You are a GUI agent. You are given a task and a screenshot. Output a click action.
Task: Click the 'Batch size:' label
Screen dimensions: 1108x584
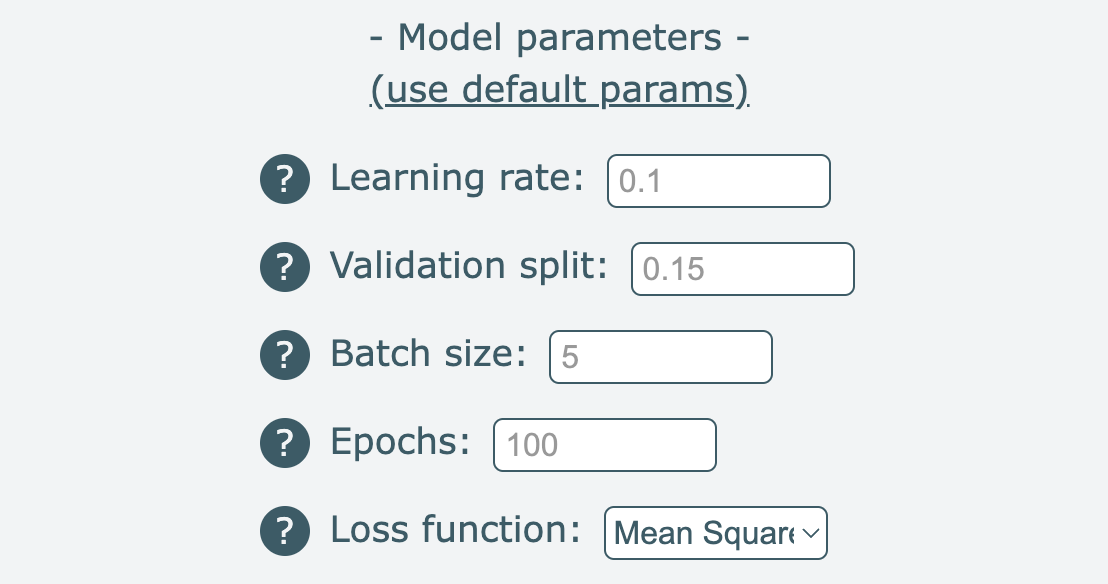[428, 354]
